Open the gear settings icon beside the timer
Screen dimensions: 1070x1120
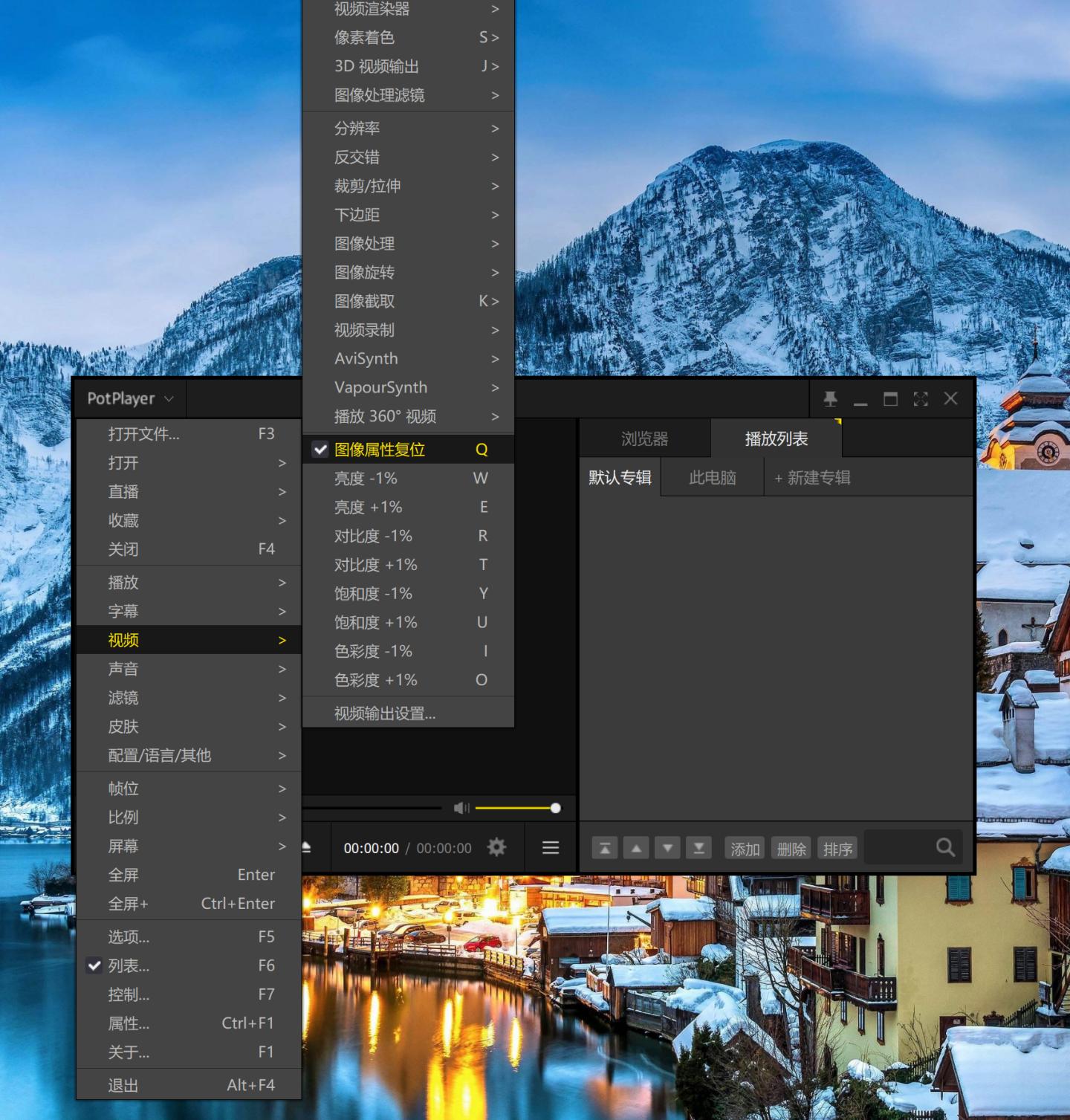pyautogui.click(x=496, y=847)
